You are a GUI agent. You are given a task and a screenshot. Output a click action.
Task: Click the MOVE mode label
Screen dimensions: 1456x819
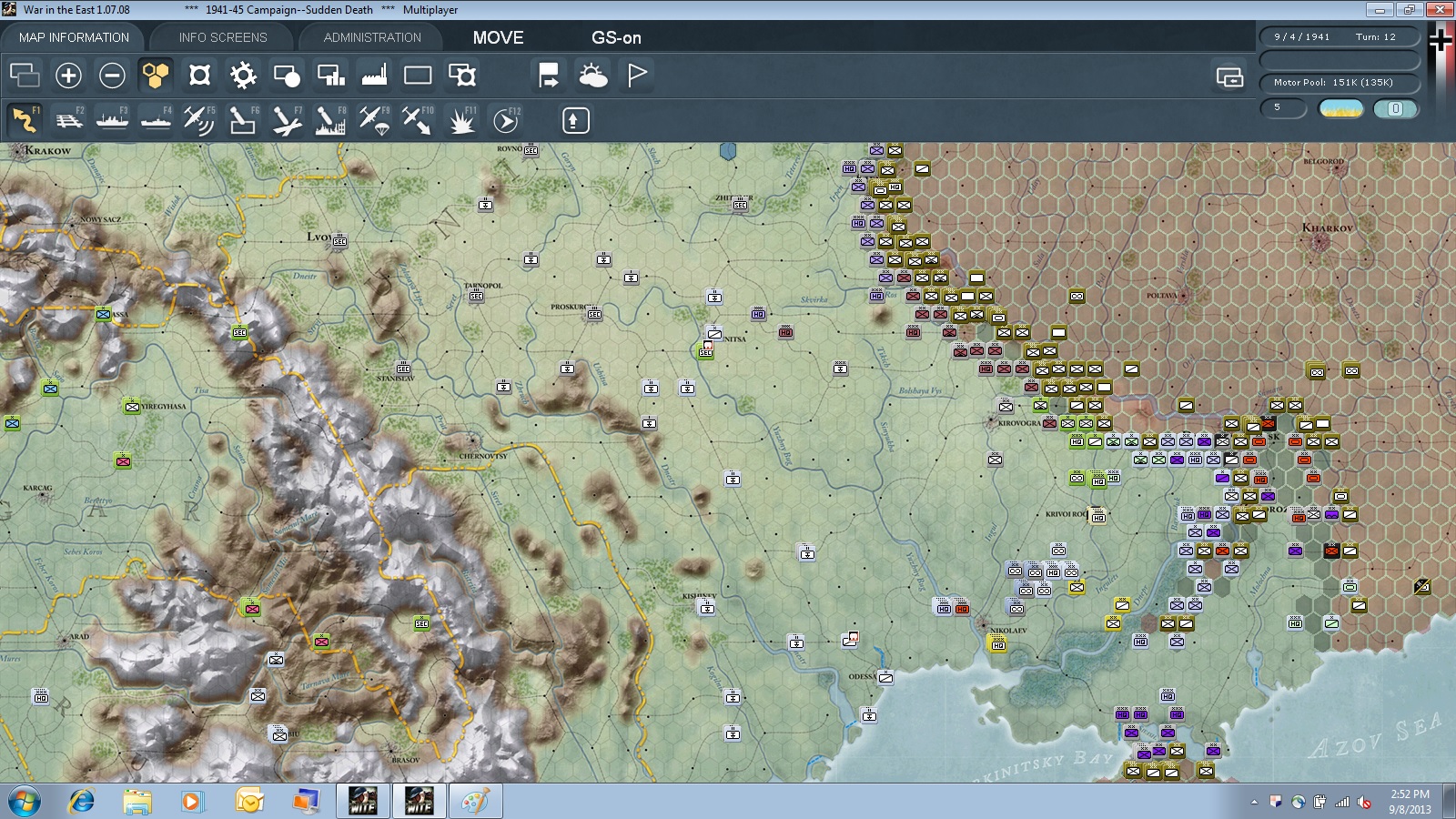tap(498, 37)
